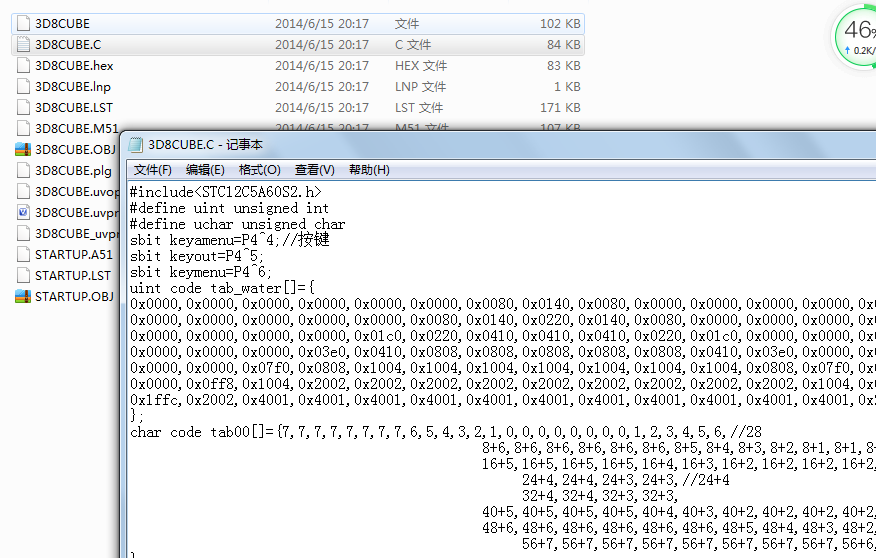Image resolution: width=876 pixels, height=558 pixels.
Task: Click the Notepad title '3D8CUBE.C - 记事本'
Action: pyautogui.click(x=205, y=145)
